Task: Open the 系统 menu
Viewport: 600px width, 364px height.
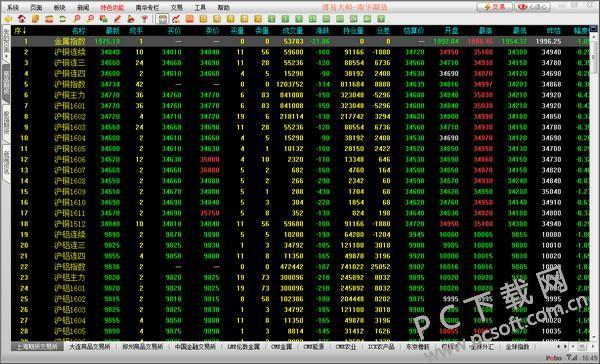Action: coord(13,7)
